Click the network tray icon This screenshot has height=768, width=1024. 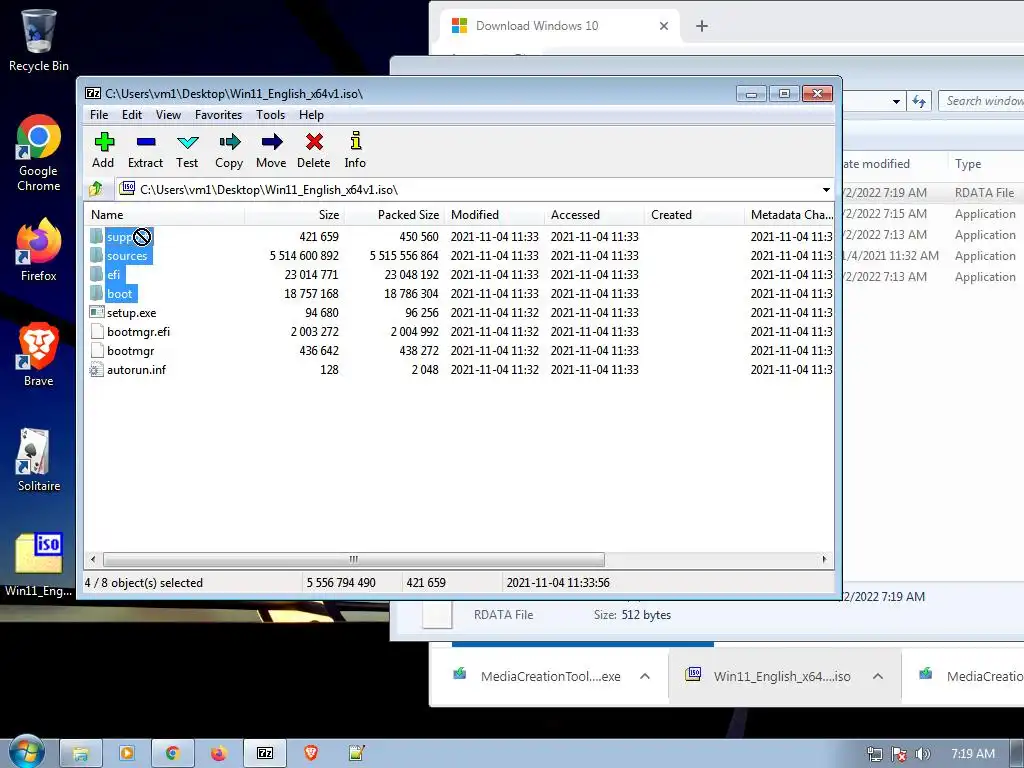pos(874,754)
